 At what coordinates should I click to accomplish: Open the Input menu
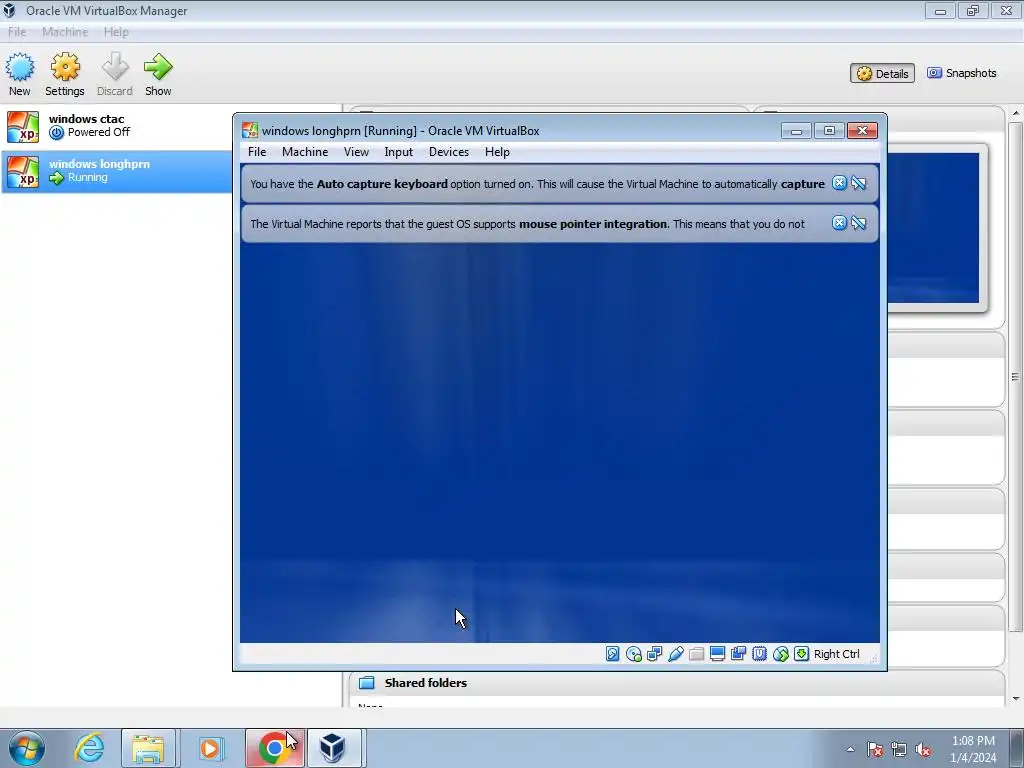(x=398, y=152)
